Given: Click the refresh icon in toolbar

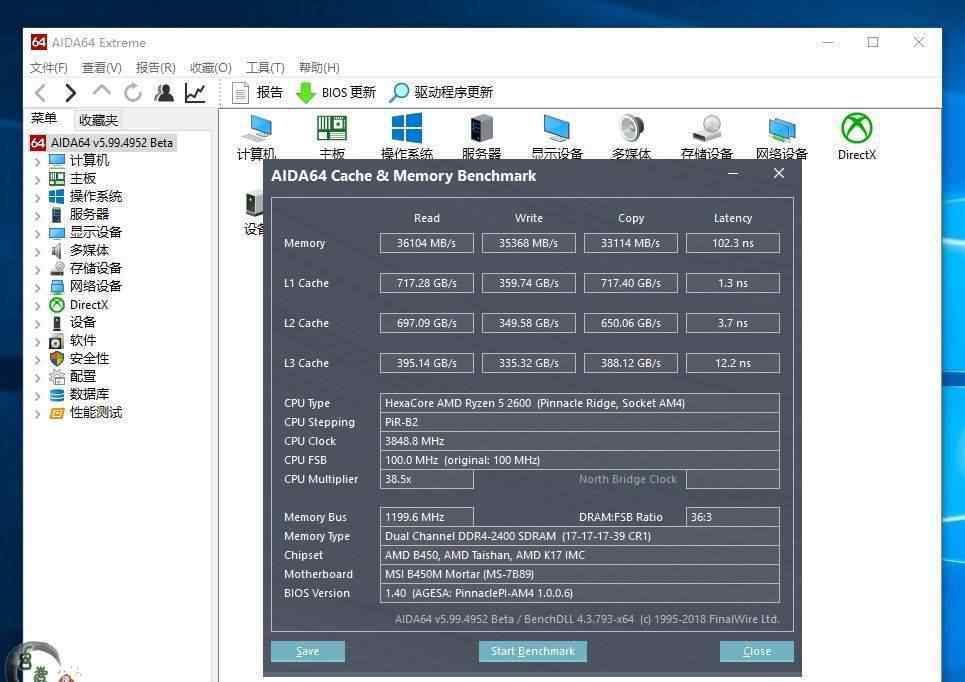Looking at the screenshot, I should pyautogui.click(x=132, y=93).
